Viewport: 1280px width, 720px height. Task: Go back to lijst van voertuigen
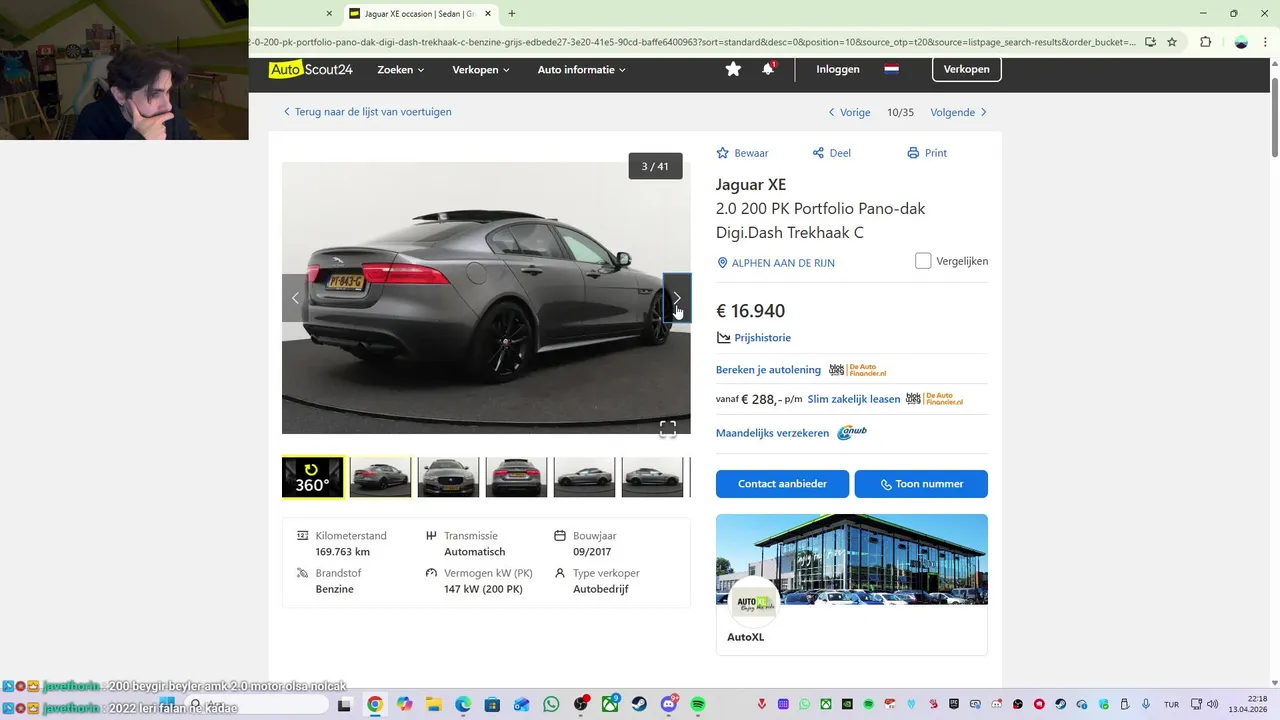click(367, 112)
